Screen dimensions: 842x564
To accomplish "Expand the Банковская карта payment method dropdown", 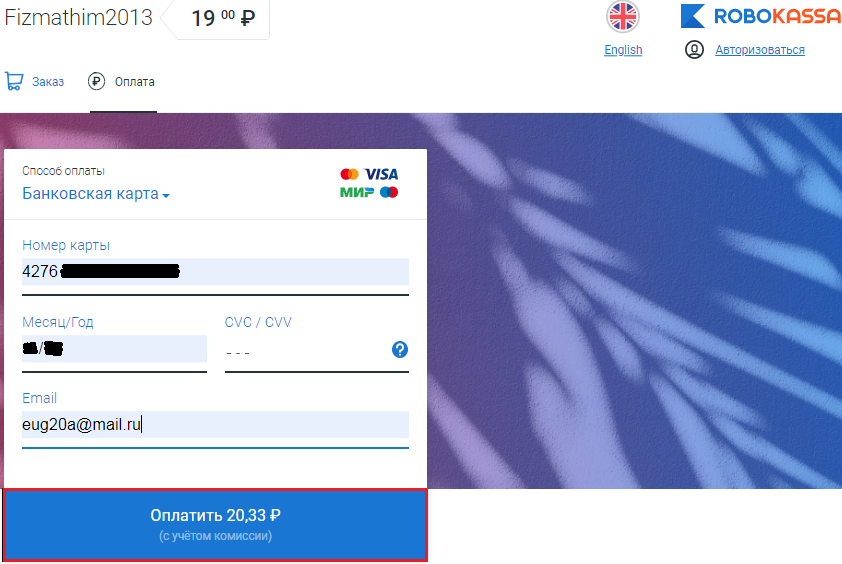I will [x=96, y=193].
